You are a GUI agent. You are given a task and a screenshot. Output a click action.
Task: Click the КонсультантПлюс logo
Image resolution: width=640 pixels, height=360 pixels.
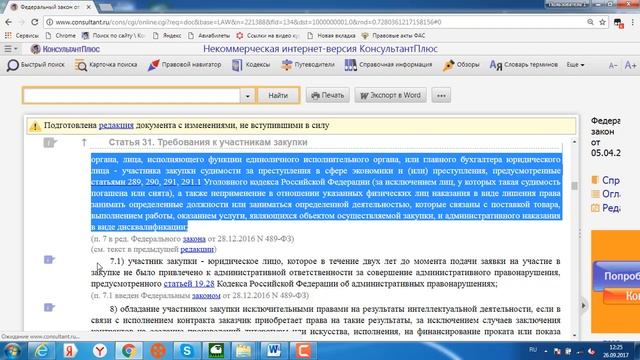click(66, 49)
